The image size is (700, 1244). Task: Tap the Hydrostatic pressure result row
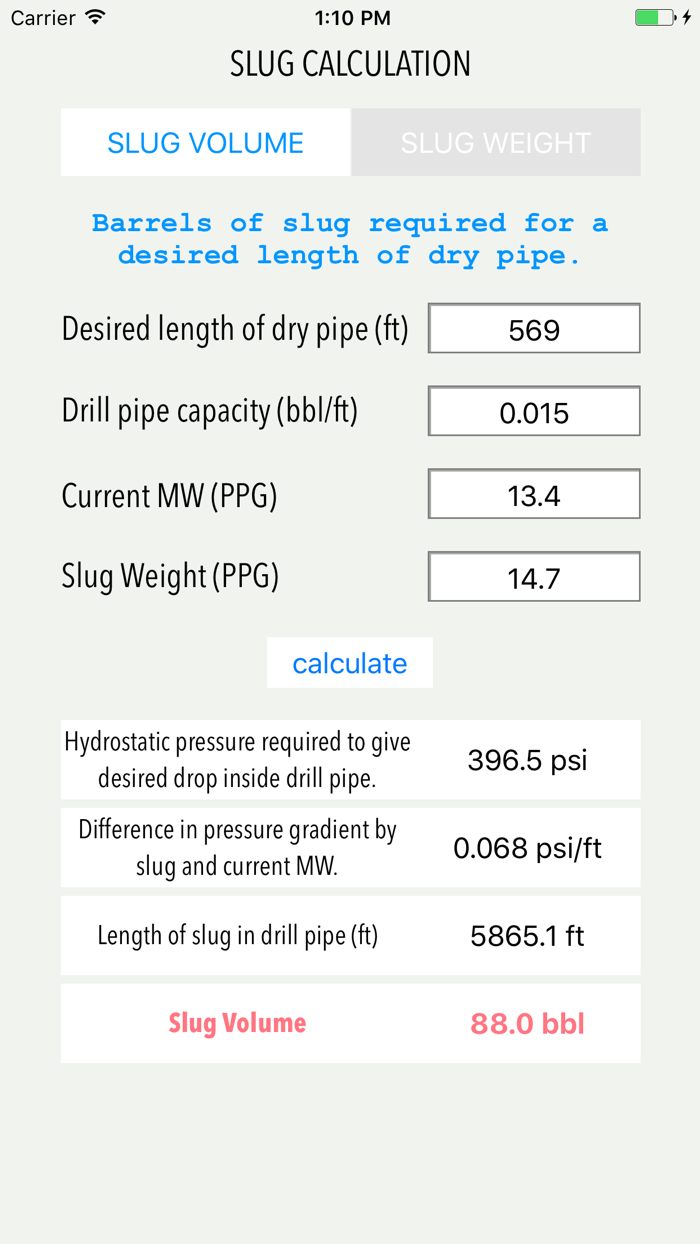[350, 759]
